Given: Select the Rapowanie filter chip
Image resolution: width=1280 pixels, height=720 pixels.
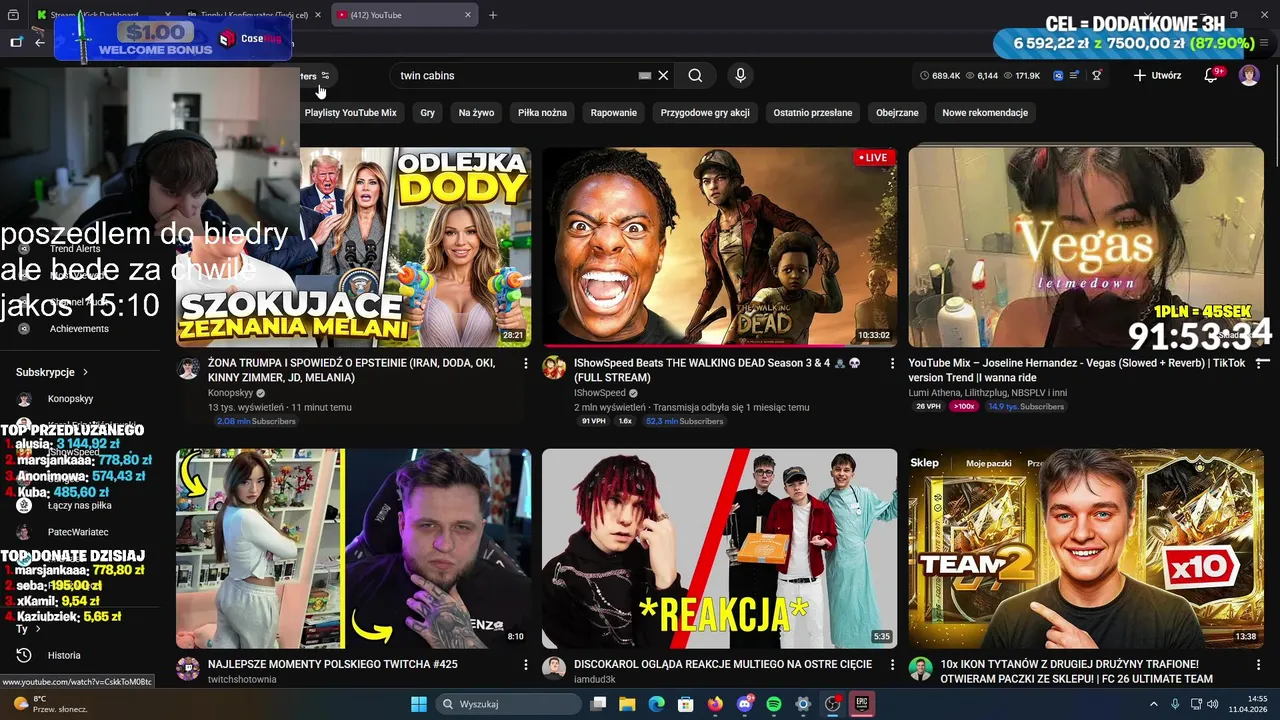Looking at the screenshot, I should pyautogui.click(x=613, y=113).
